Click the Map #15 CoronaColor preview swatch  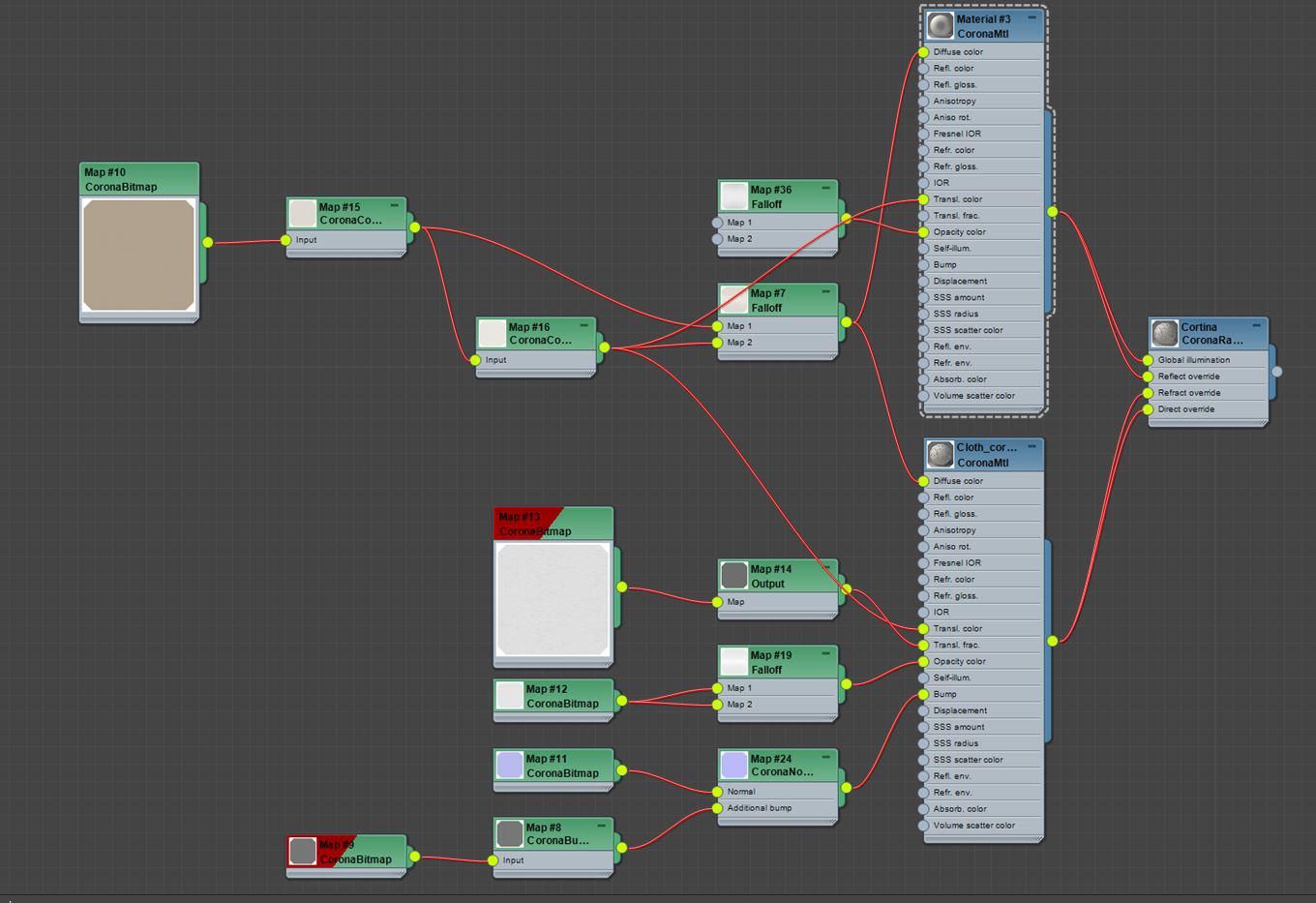(x=303, y=214)
